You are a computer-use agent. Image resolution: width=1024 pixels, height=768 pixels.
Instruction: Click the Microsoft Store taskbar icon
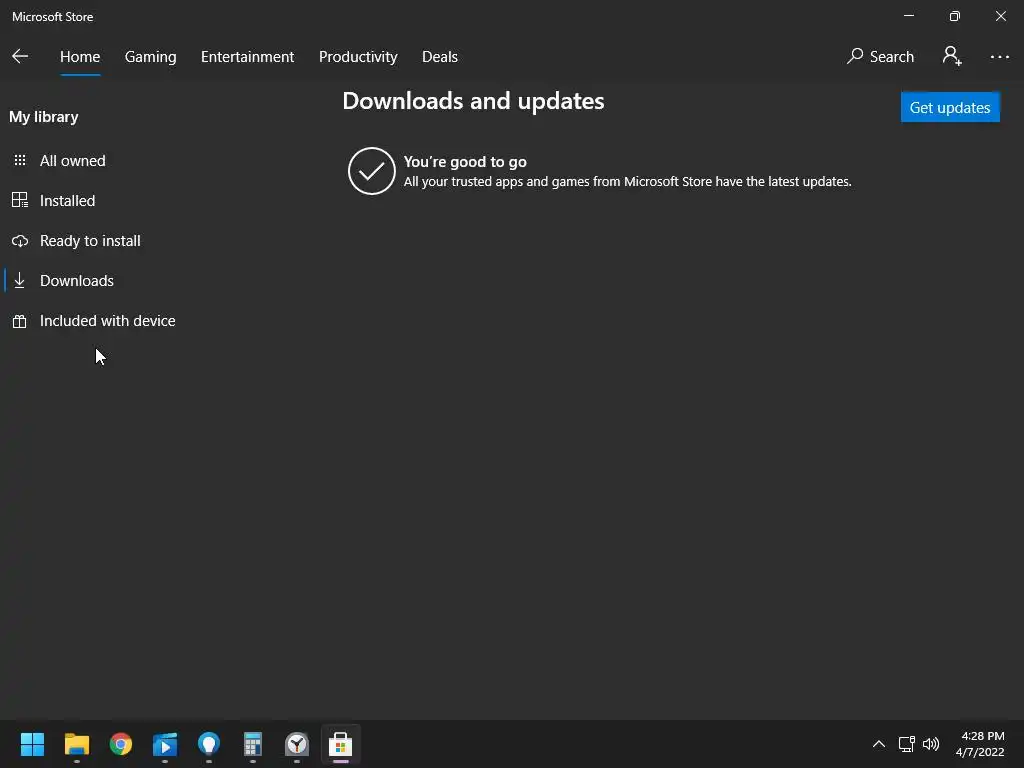pos(341,744)
